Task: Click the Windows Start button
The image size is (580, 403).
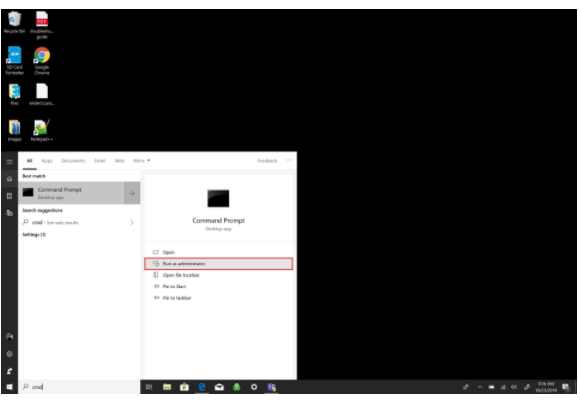Action: point(10,387)
